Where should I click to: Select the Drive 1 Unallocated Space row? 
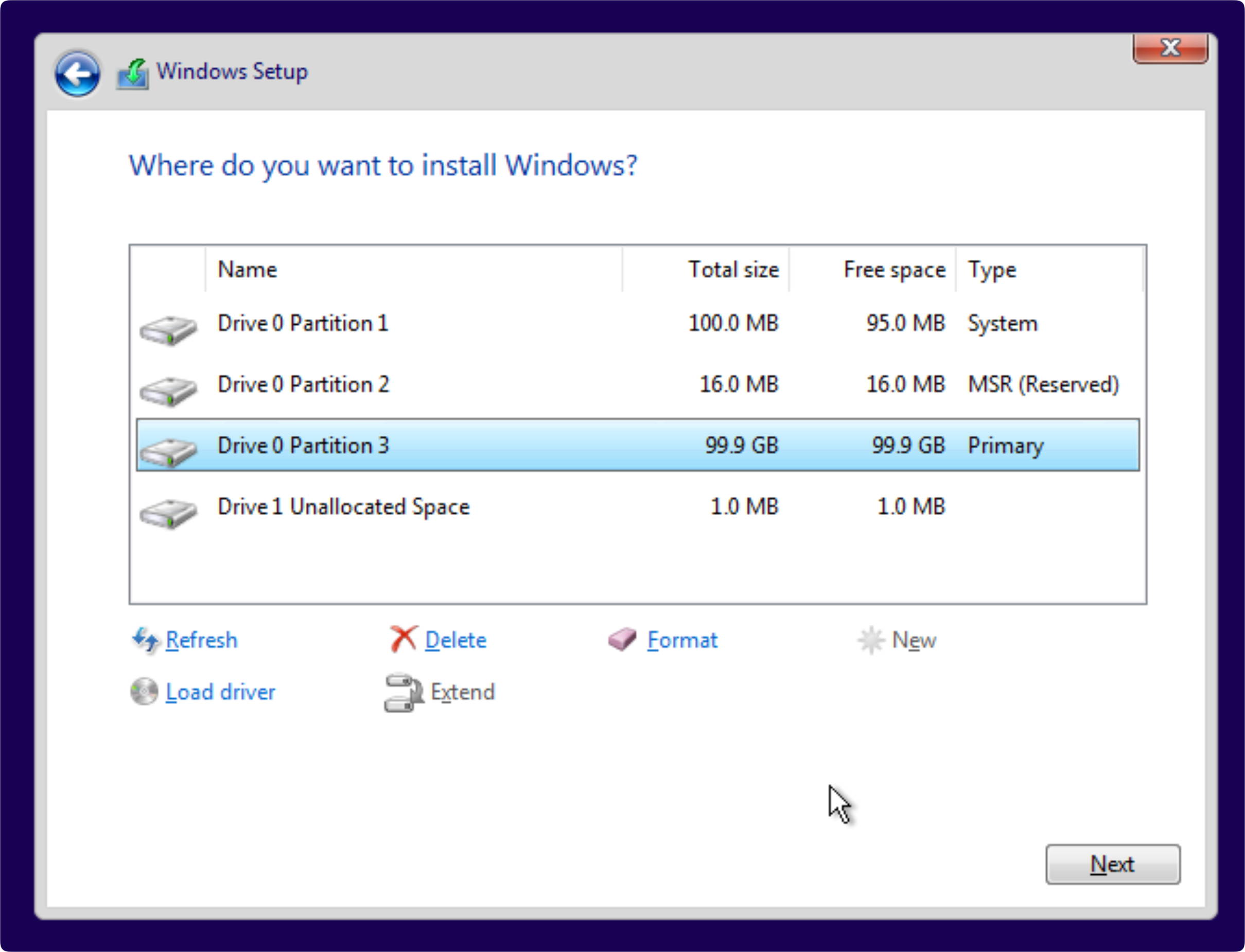point(638,506)
